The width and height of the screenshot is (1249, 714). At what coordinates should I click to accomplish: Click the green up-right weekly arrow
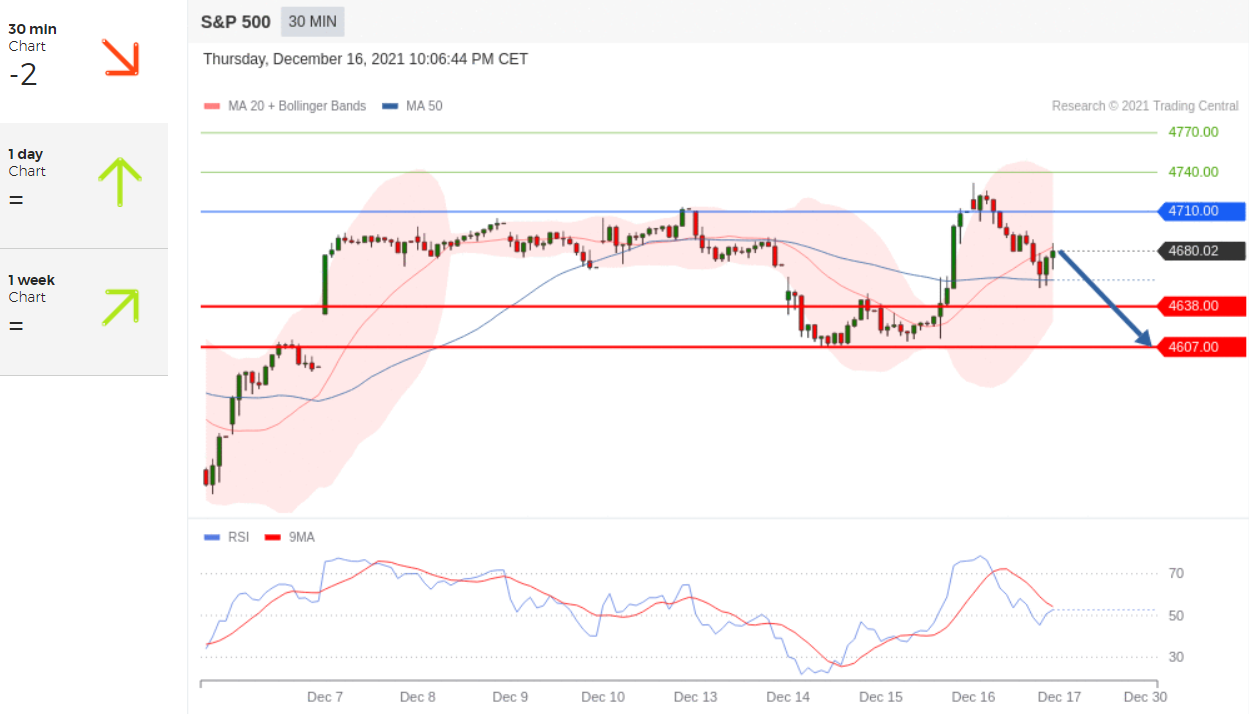click(x=120, y=307)
